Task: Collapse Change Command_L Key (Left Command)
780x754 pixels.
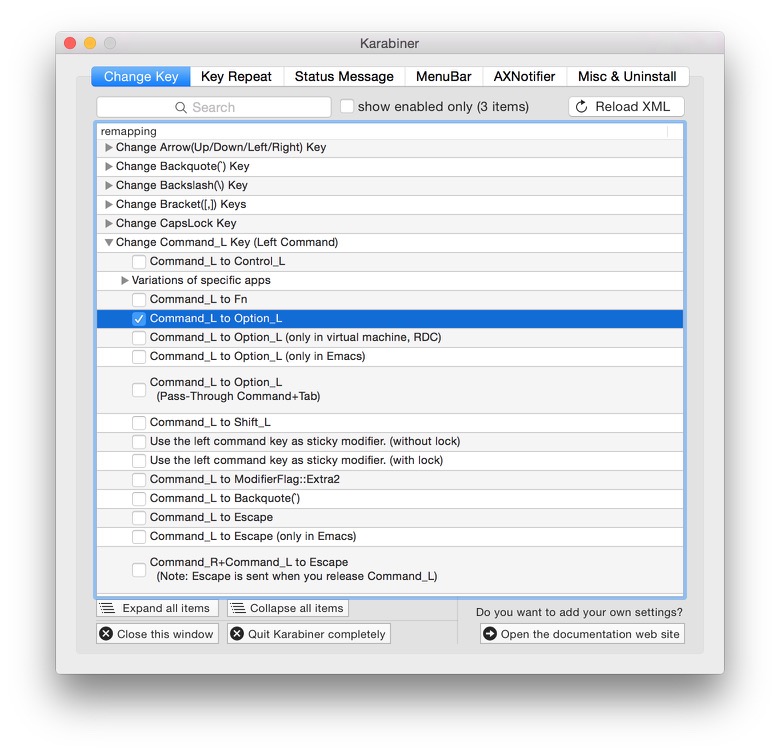Action: (x=108, y=242)
